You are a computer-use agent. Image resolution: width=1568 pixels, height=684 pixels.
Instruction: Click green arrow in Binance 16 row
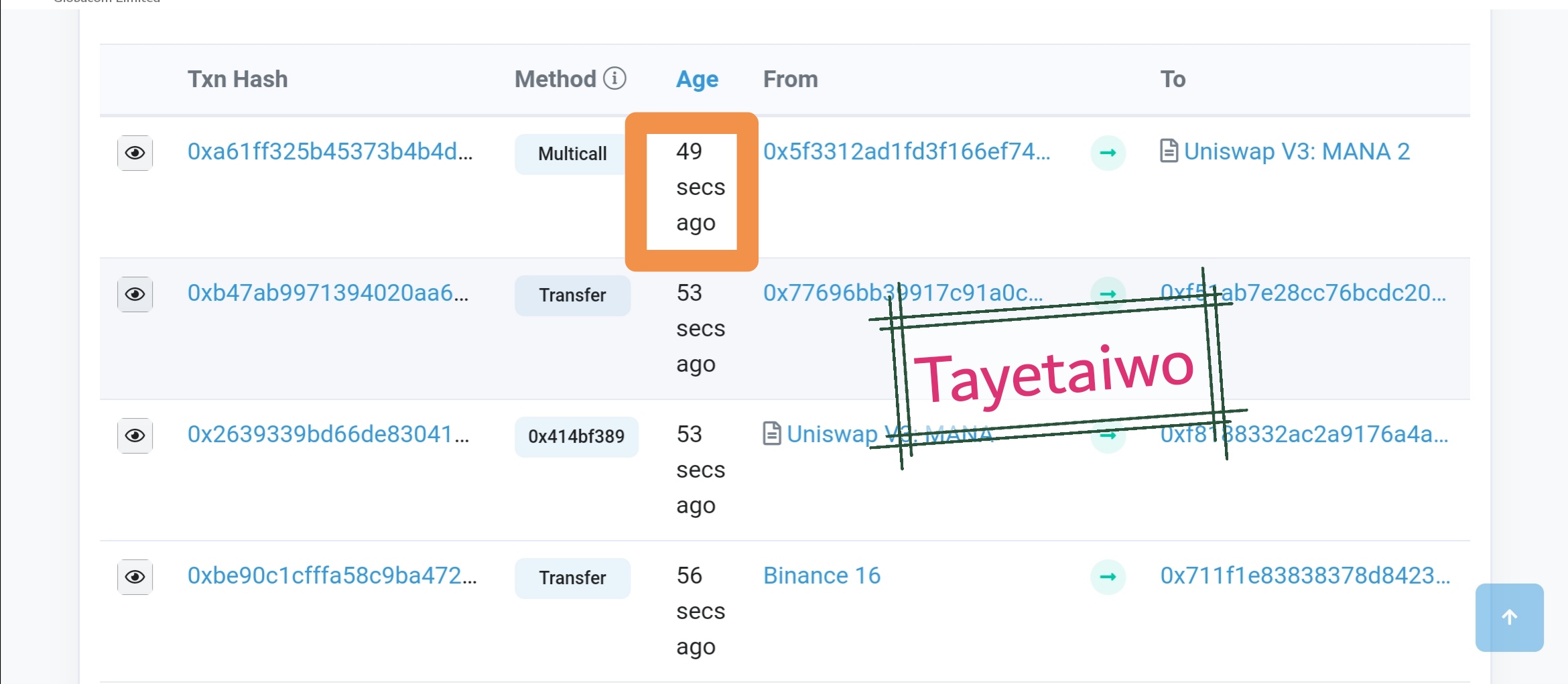1108,577
